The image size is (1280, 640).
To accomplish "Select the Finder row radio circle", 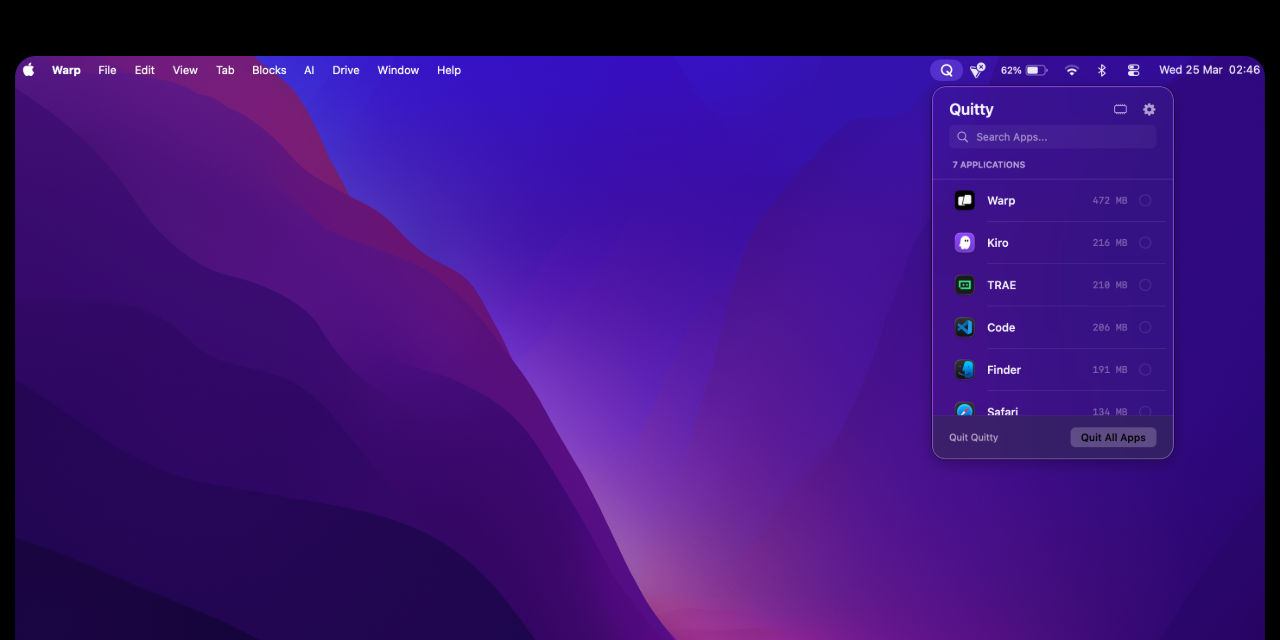I will pos(1145,369).
